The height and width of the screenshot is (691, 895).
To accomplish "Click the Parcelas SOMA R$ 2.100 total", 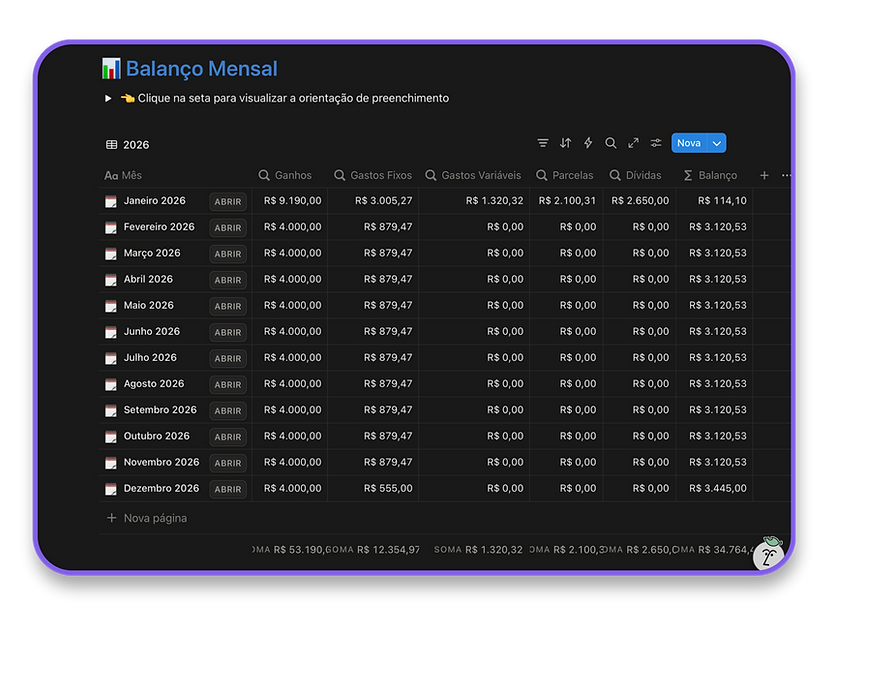I will pos(566,549).
